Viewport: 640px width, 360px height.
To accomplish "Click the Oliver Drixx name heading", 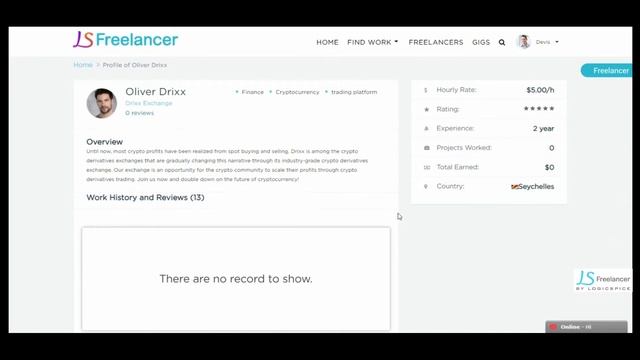I will [156, 91].
